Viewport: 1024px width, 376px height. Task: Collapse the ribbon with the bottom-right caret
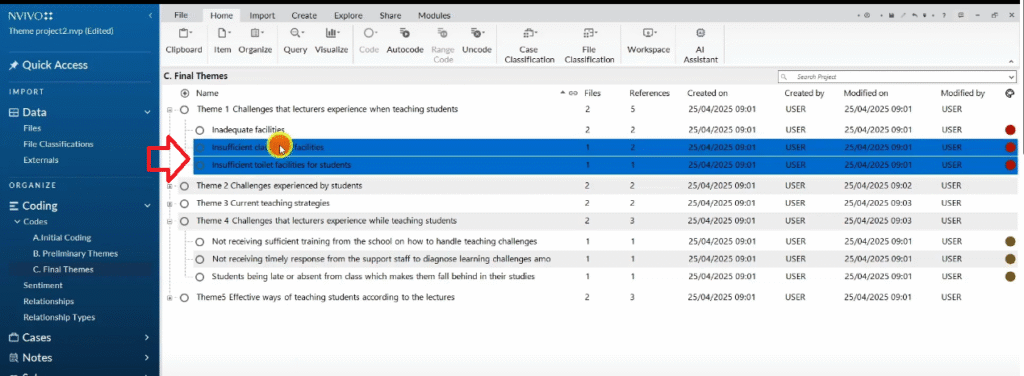coord(1011,61)
